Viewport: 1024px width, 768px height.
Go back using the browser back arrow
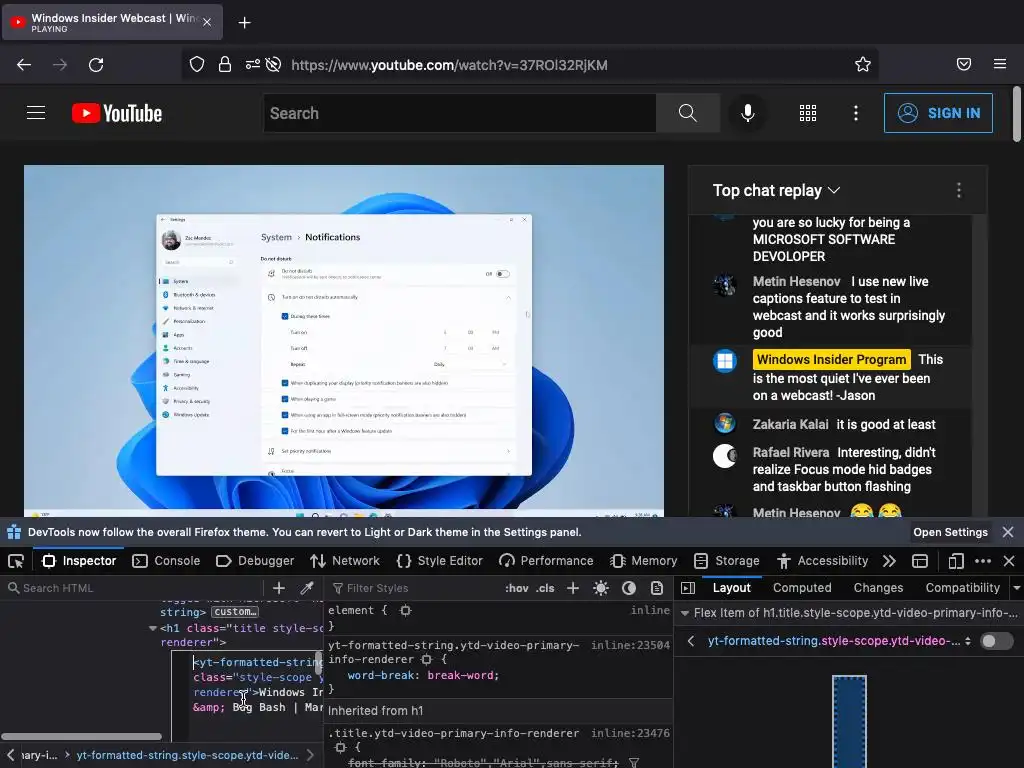tap(24, 65)
